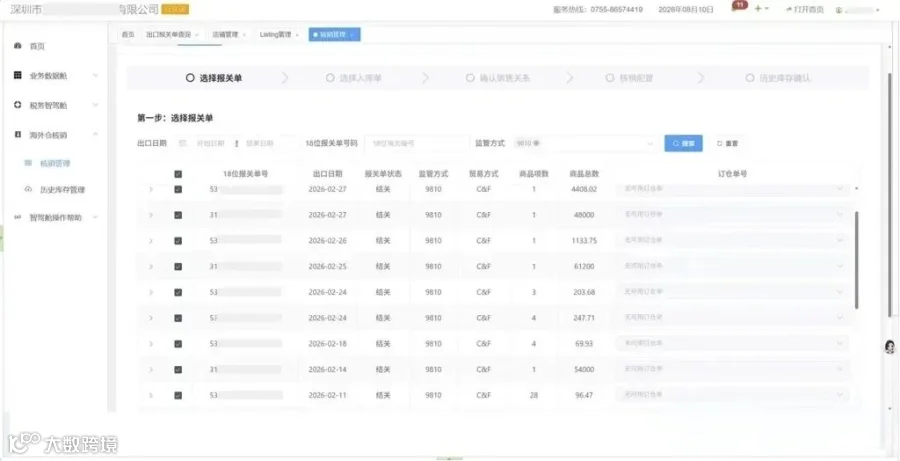Click the calendar icon in 出口日期 field
The width and height of the screenshot is (900, 461).
[183, 143]
